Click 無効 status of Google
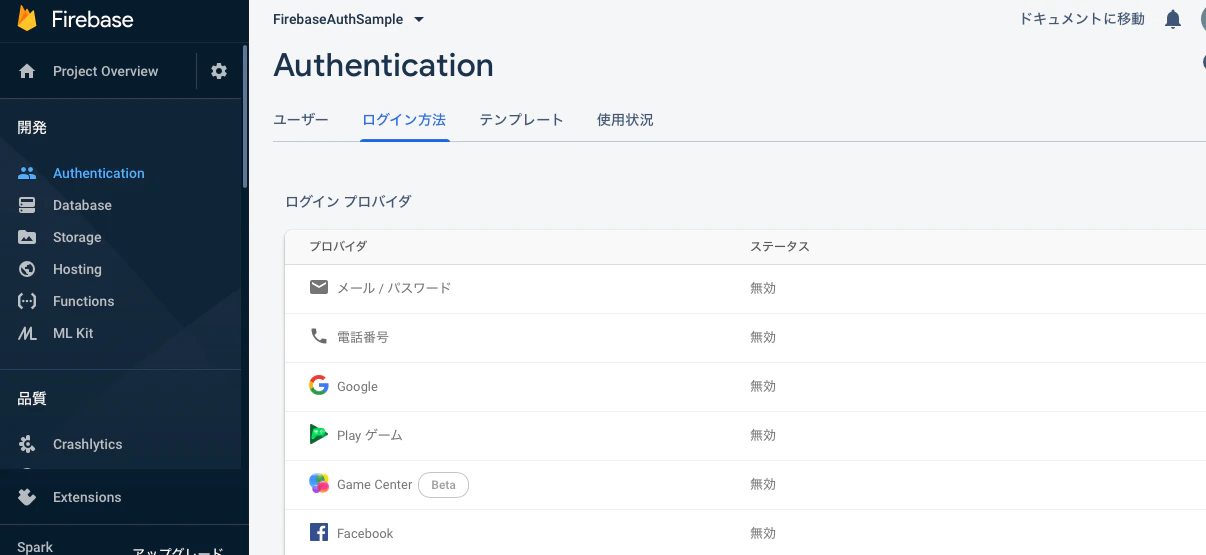Screen dimensions: 1206x555 point(763,386)
